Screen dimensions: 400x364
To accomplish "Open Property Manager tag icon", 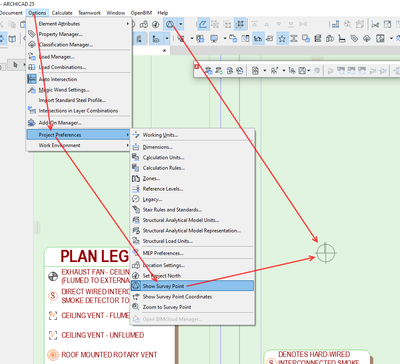I will 32,34.
